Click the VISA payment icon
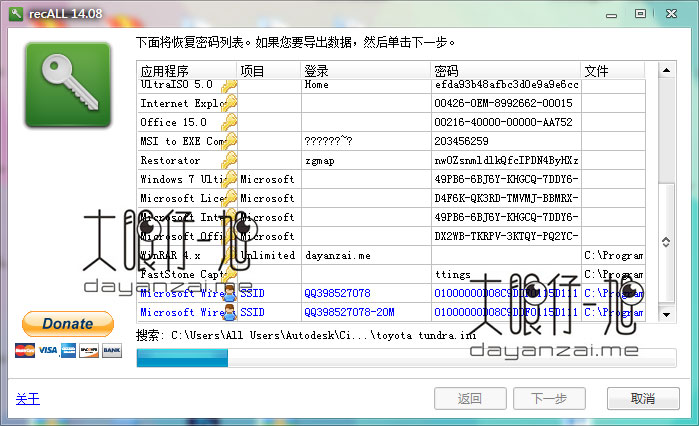The height and width of the screenshot is (426, 699). 47,350
